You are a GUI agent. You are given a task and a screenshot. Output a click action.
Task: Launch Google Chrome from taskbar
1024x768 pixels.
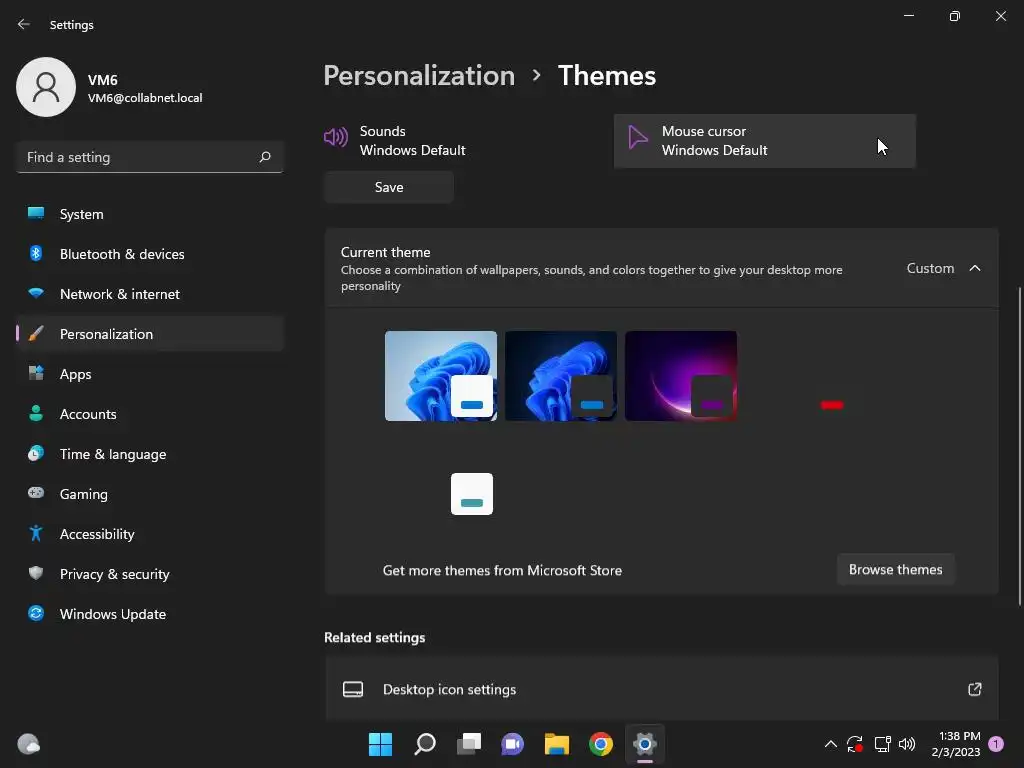[601, 744]
